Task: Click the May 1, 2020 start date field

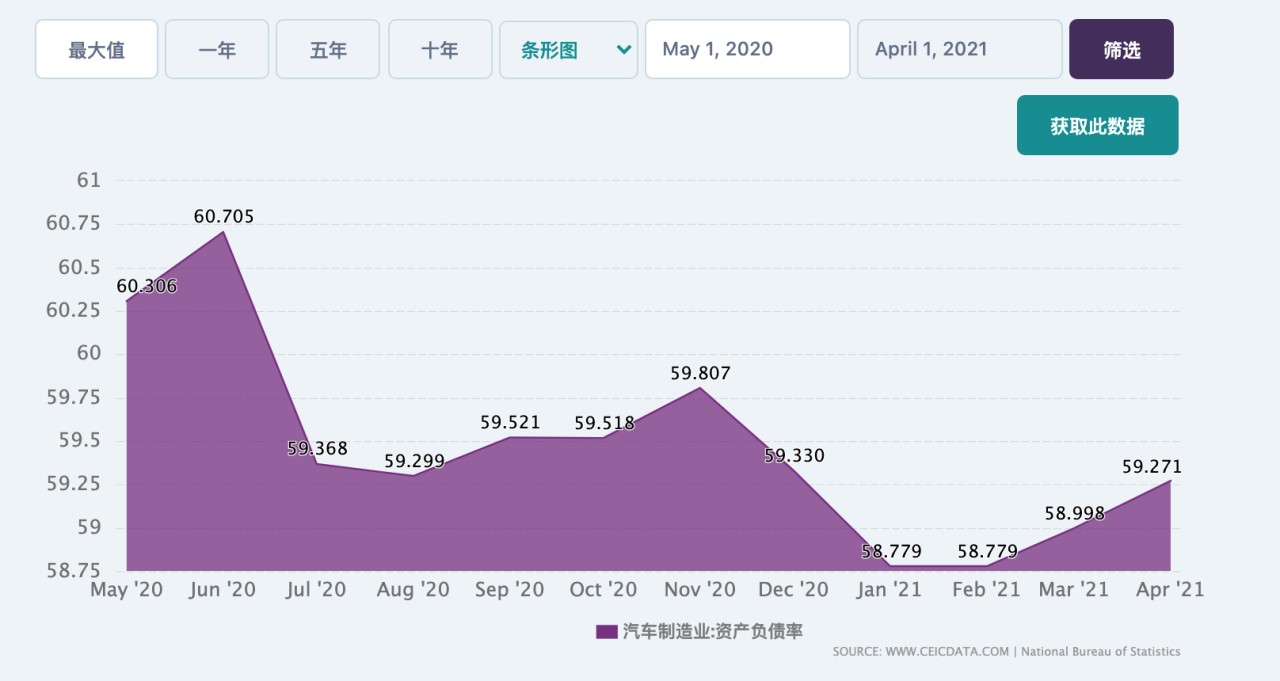Action: coord(746,49)
